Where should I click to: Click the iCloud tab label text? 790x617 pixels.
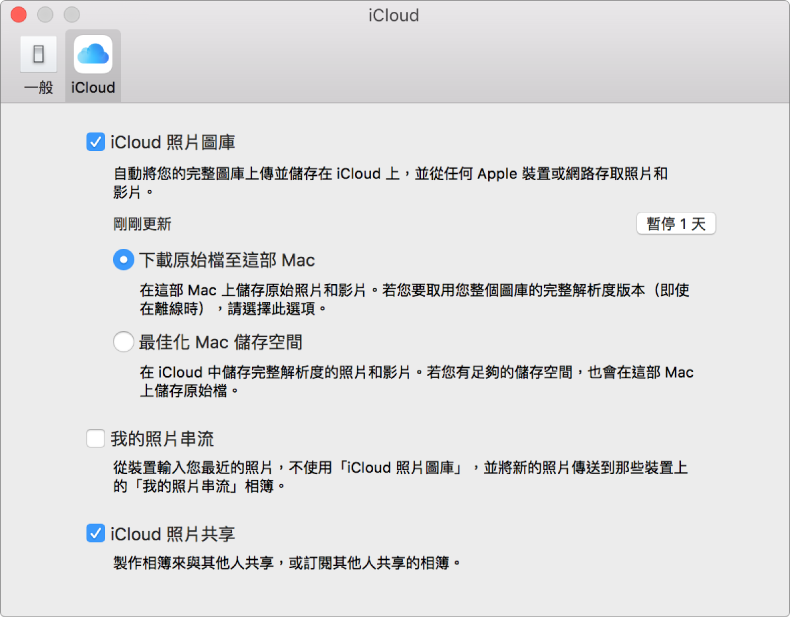[93, 88]
